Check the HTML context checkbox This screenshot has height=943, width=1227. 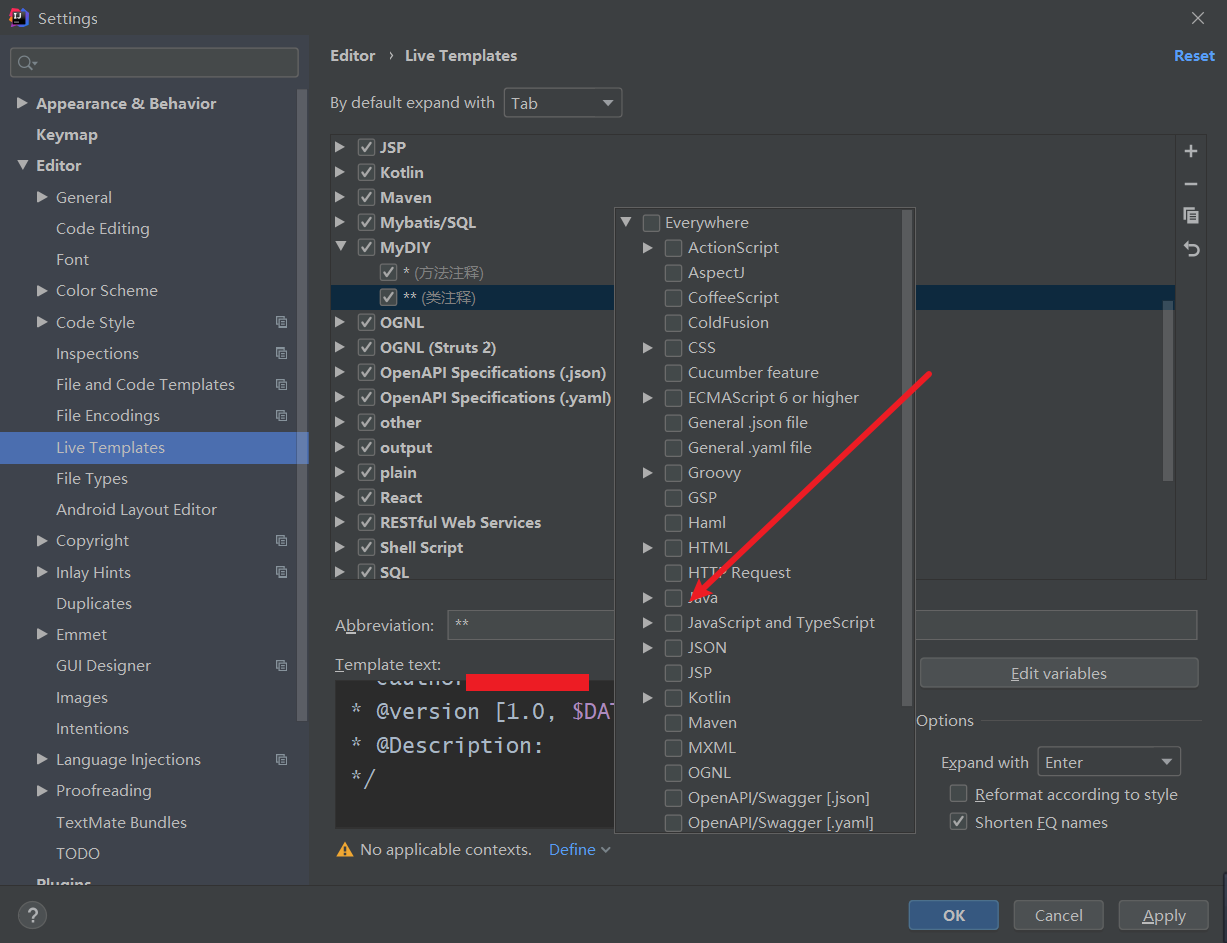pyautogui.click(x=673, y=548)
